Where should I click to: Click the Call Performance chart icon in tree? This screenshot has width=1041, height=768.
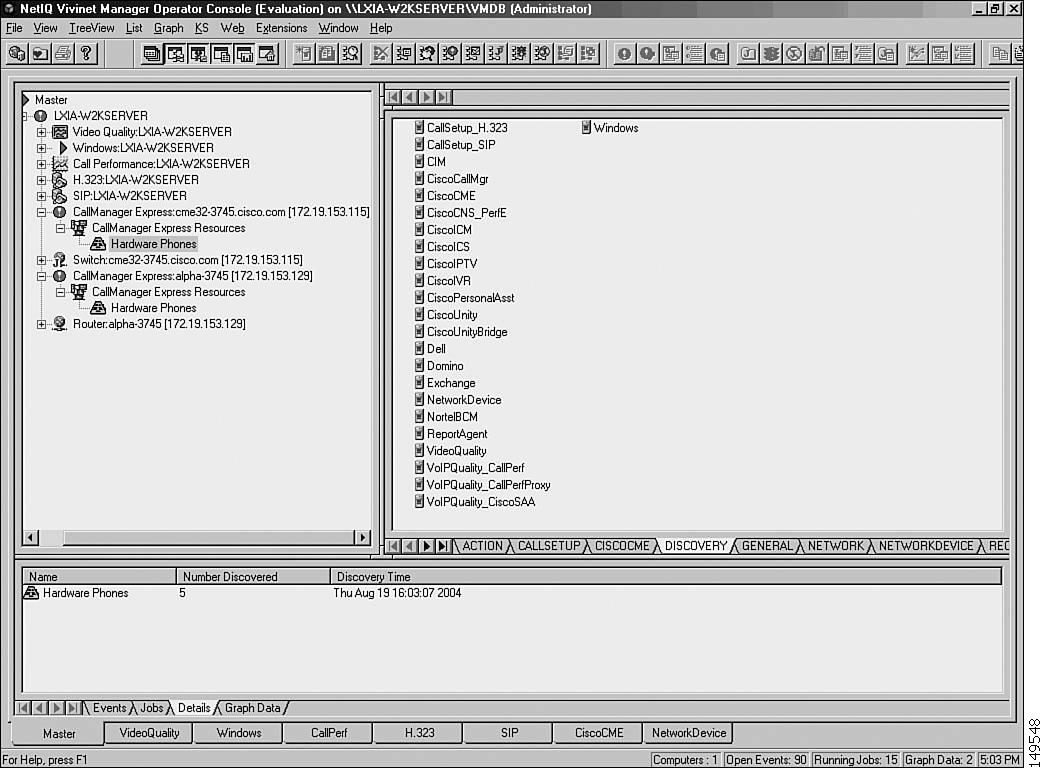60,163
